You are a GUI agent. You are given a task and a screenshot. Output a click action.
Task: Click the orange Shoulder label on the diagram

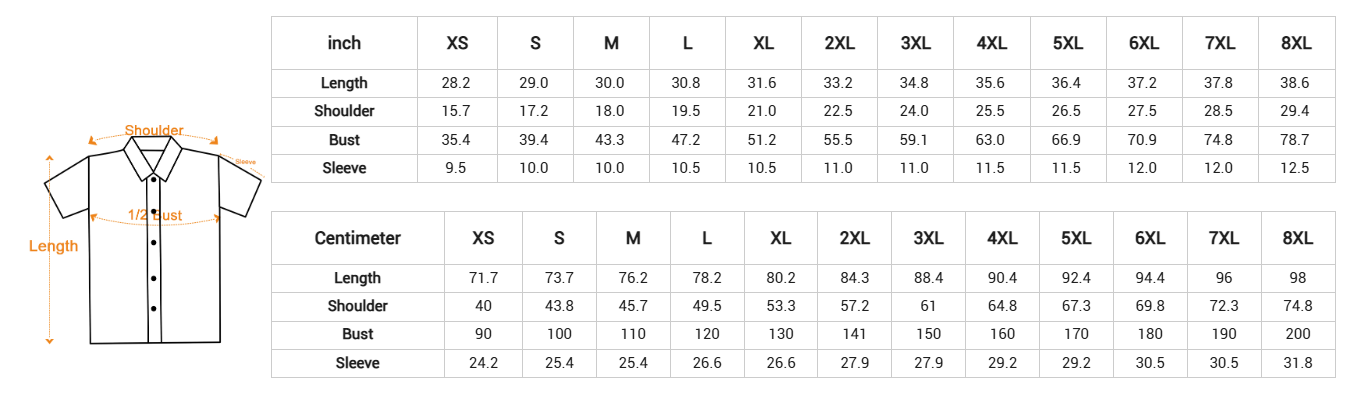[x=154, y=130]
